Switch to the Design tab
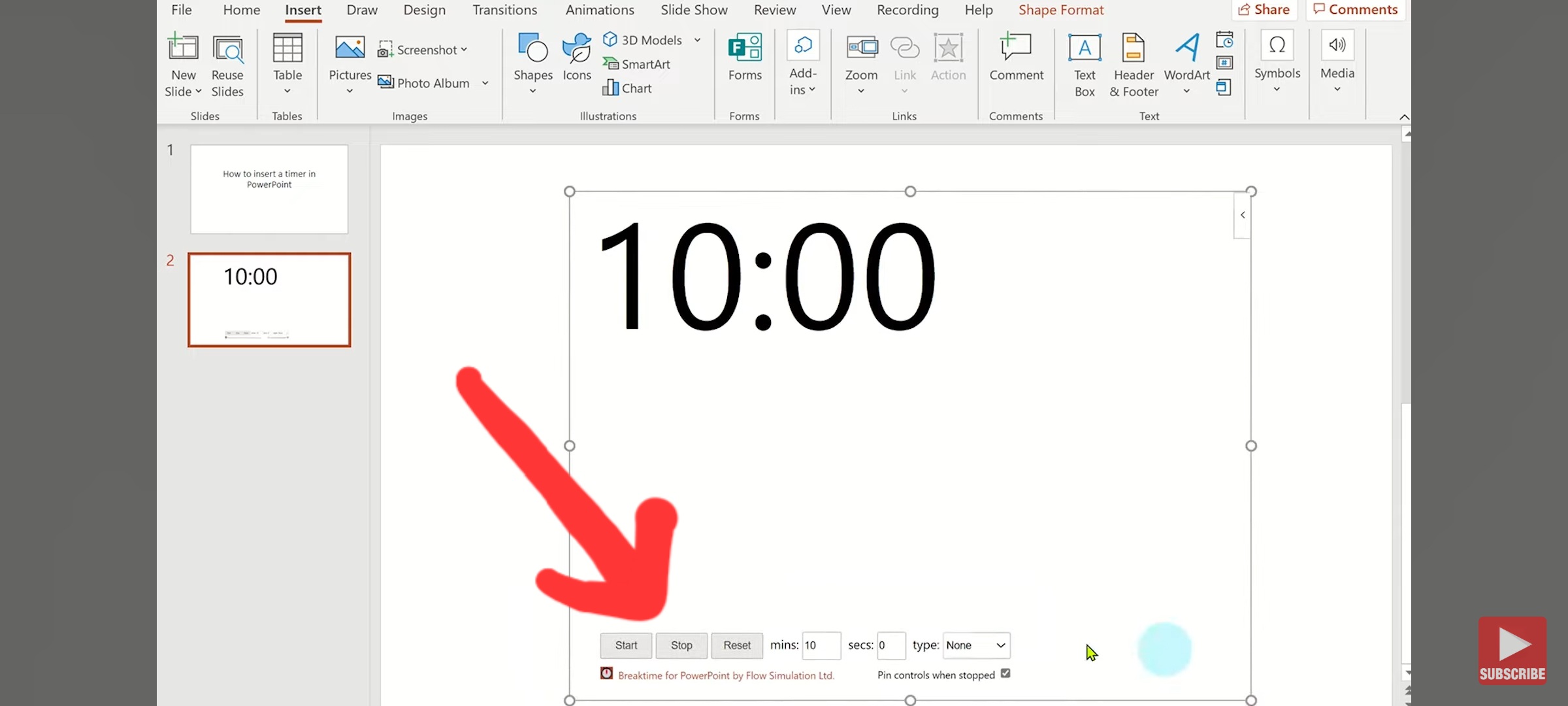 point(424,10)
